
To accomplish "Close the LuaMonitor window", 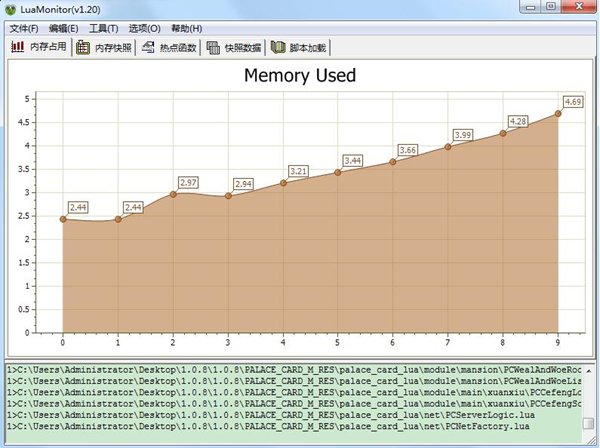I will (579, 7).
